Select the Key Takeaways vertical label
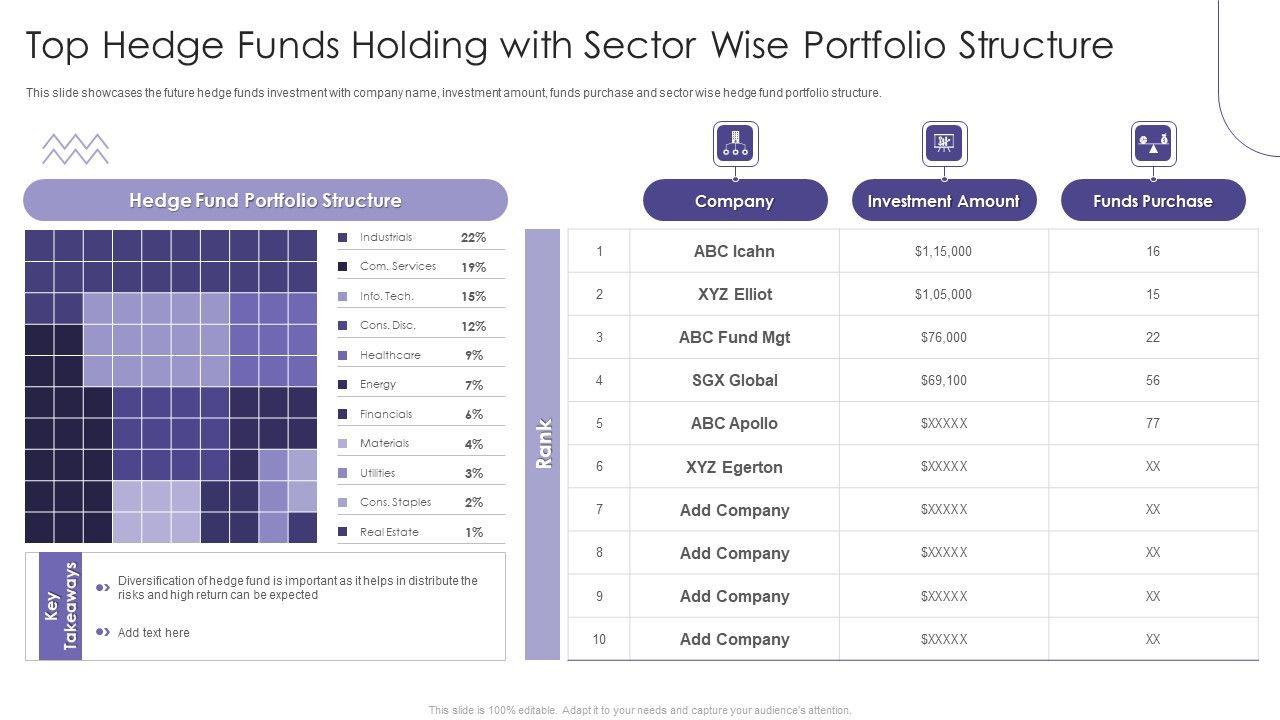Viewport: 1280px width, 720px height. (x=60, y=606)
